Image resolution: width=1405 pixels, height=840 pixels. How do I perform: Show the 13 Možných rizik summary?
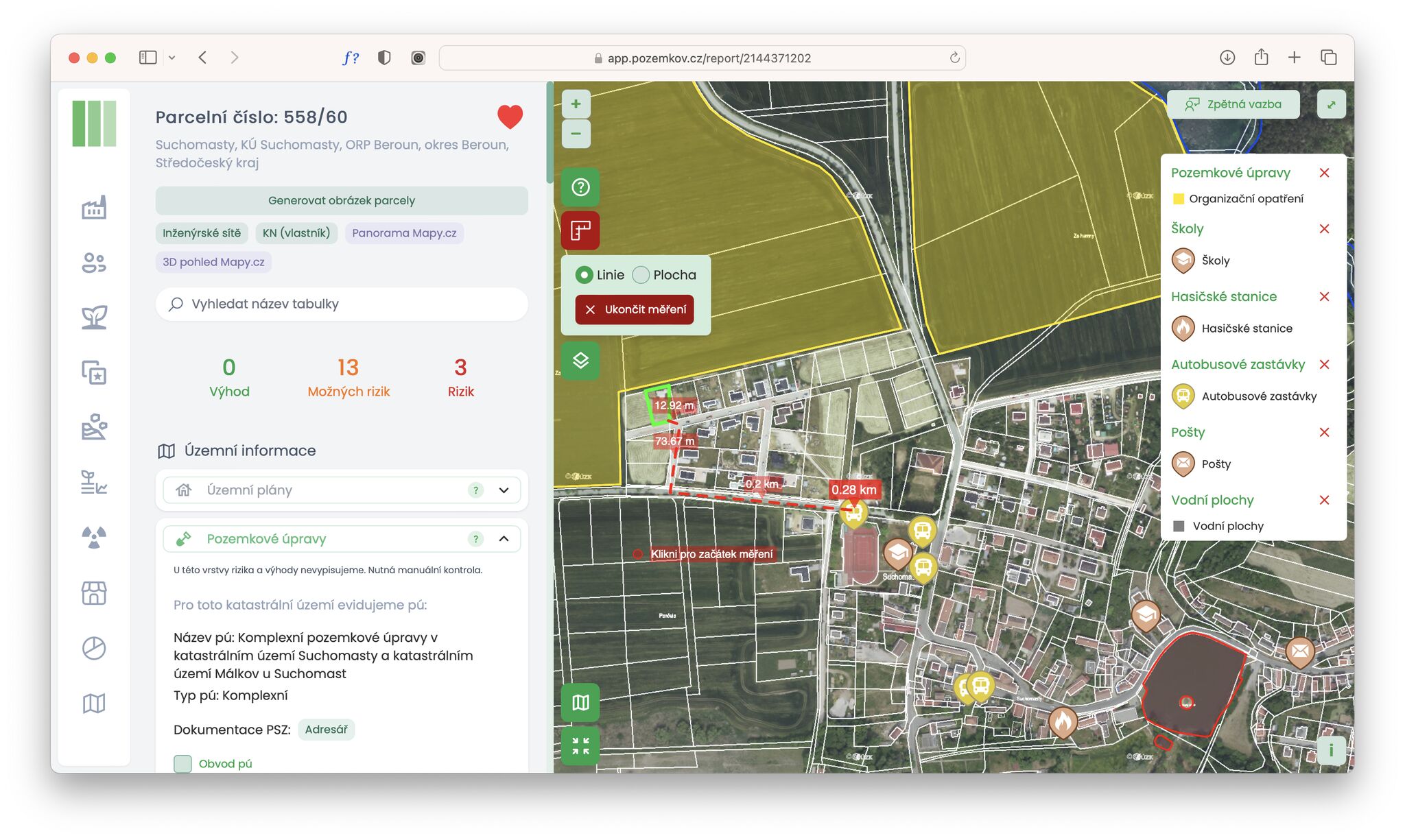tap(349, 377)
